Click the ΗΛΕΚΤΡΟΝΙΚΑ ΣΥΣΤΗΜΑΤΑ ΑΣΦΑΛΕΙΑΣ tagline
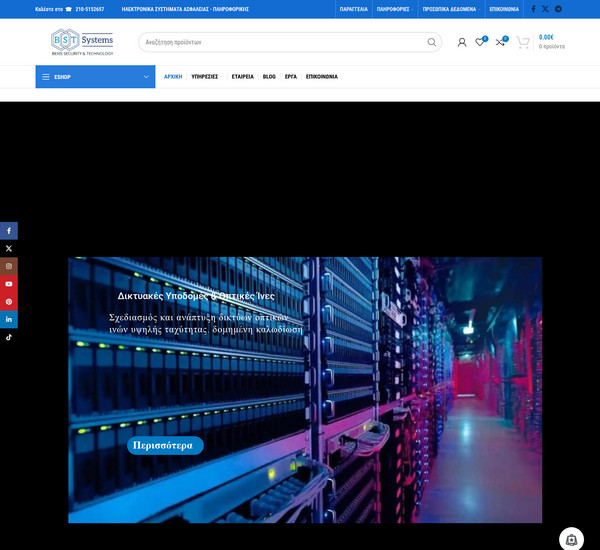The image size is (600, 550). (x=185, y=9)
